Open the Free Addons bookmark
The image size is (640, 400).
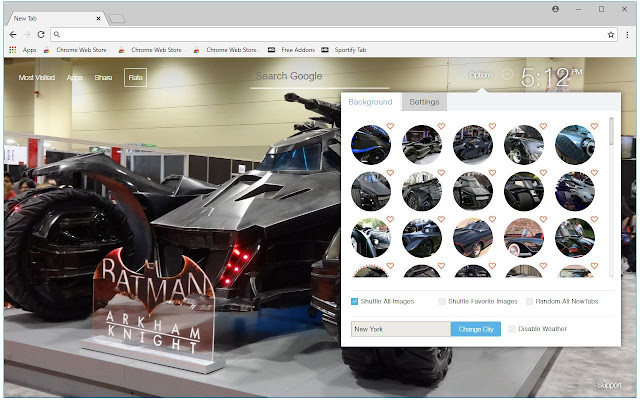[291, 50]
